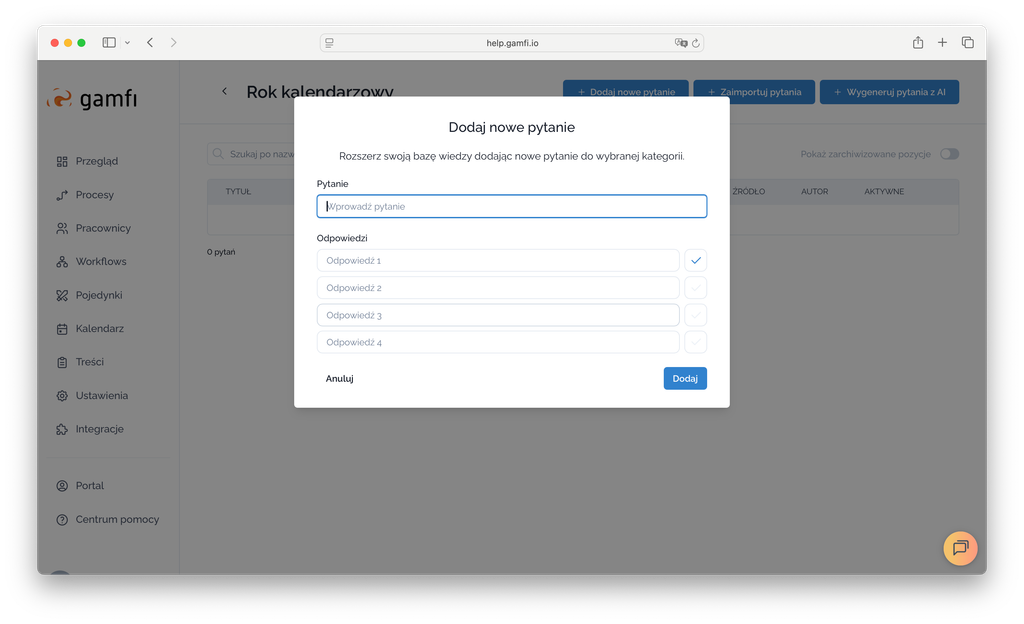Image resolution: width=1024 pixels, height=624 pixels.
Task: Click the Safari sidebar toggle icon
Action: 109,43
